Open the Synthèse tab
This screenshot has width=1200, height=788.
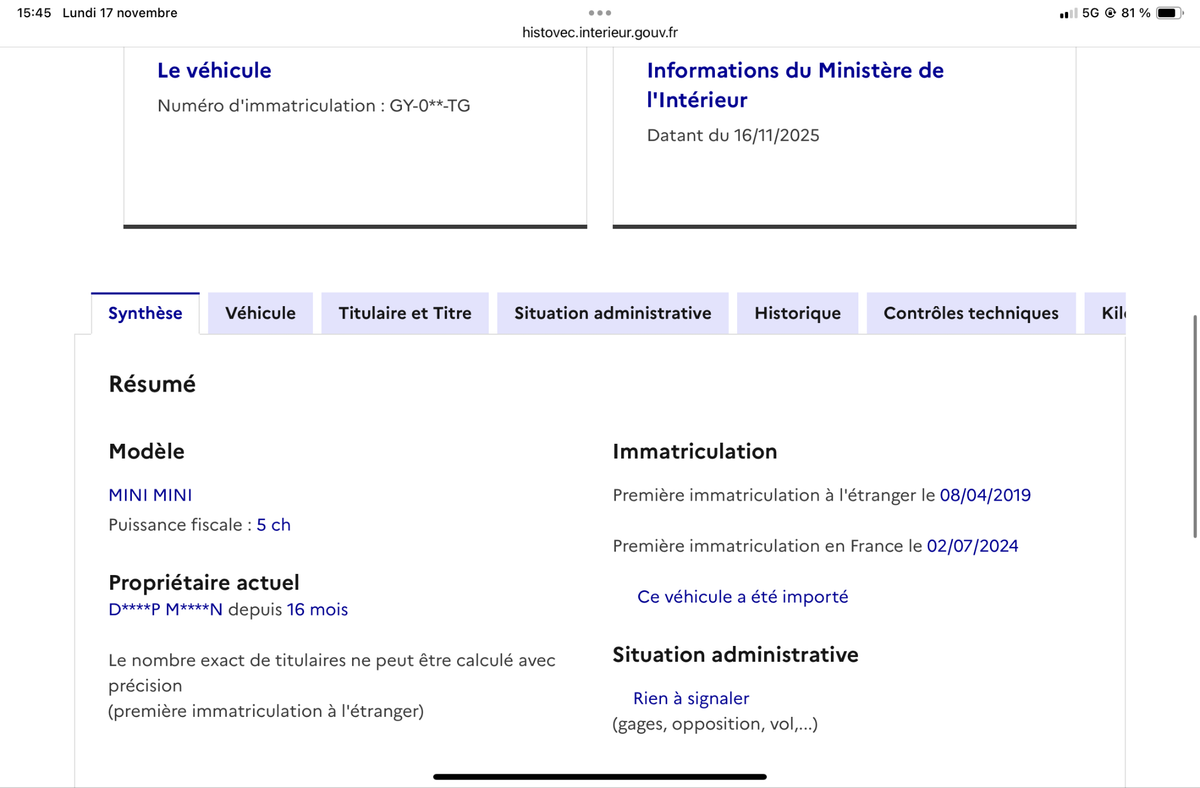click(x=145, y=313)
